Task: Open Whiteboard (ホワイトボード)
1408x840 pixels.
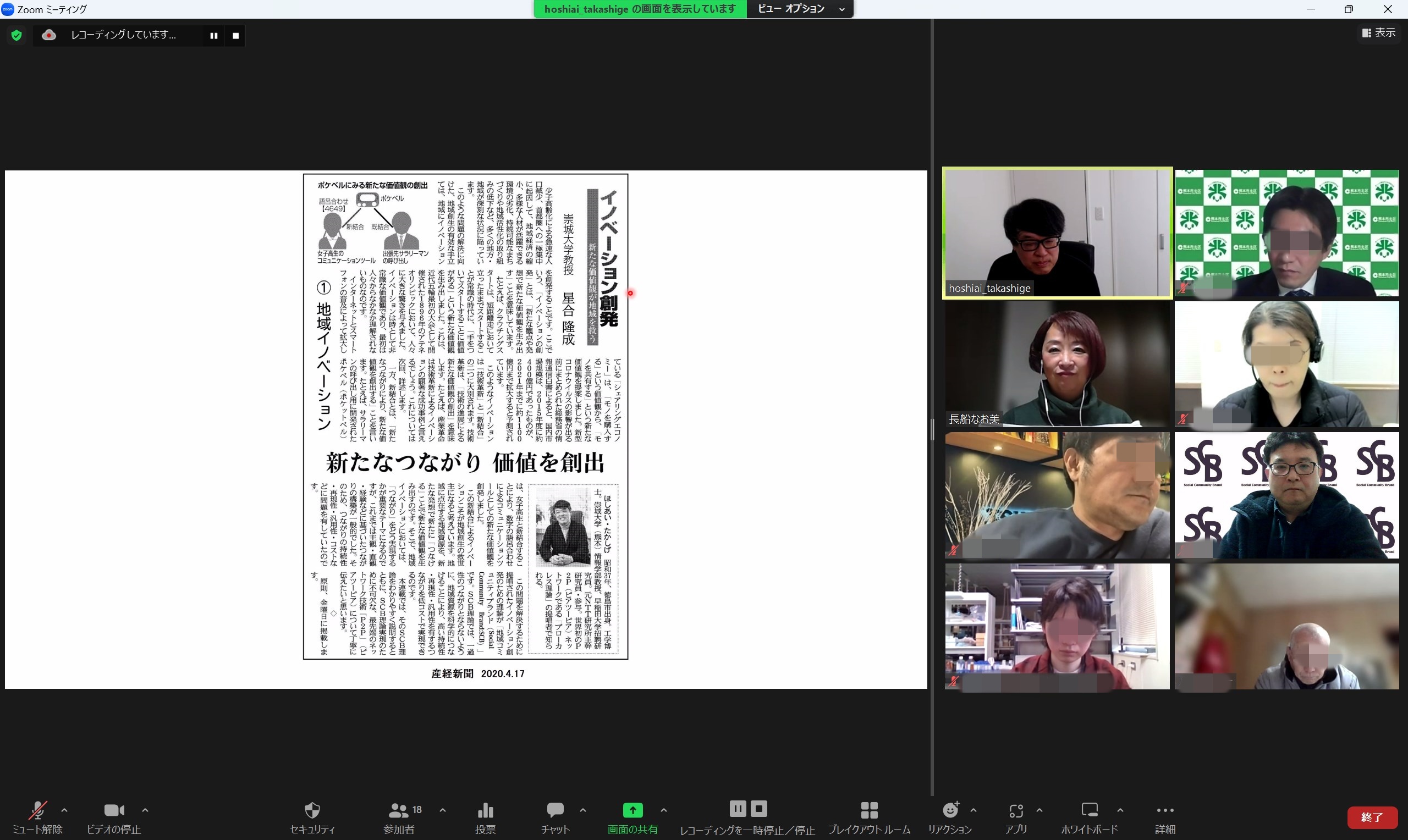Action: click(1089, 818)
